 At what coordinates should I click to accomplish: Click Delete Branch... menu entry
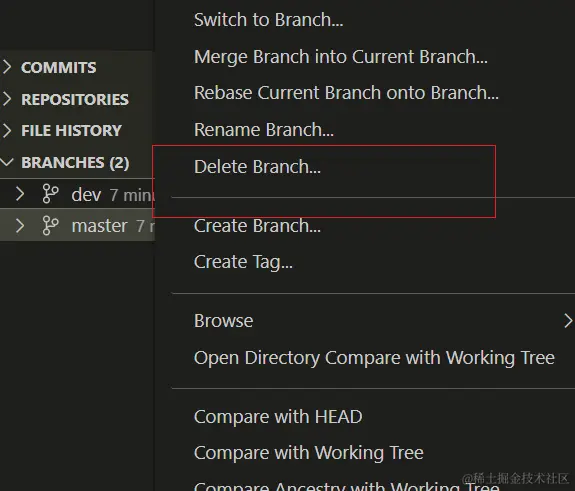pyautogui.click(x=257, y=167)
